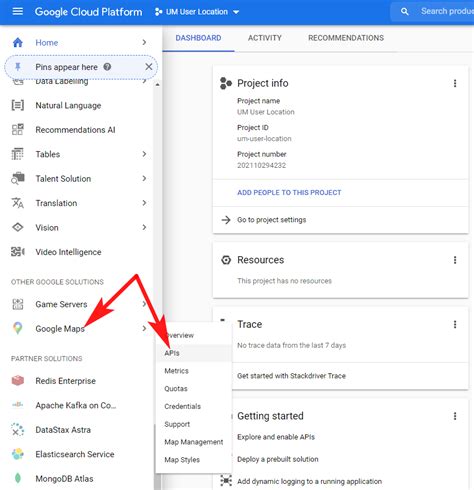
Task: Click the MongoDB Atlas leaf icon
Action: (18, 478)
